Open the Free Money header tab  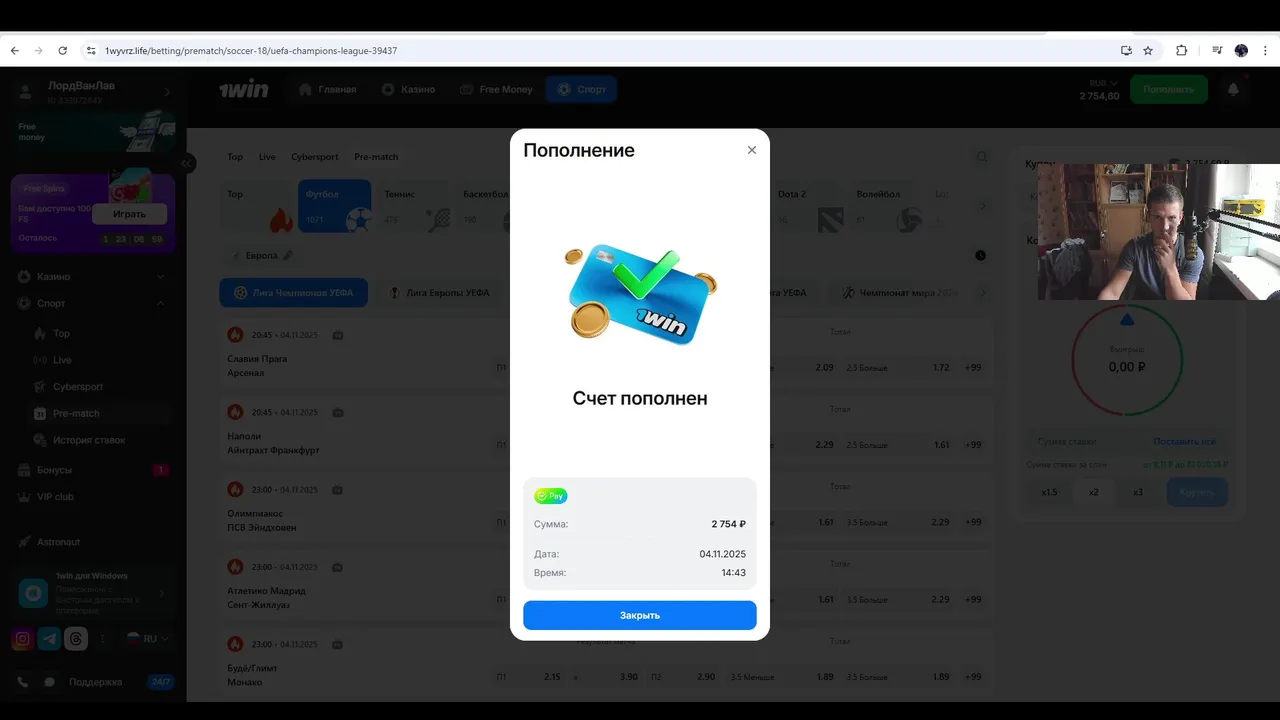(x=496, y=89)
